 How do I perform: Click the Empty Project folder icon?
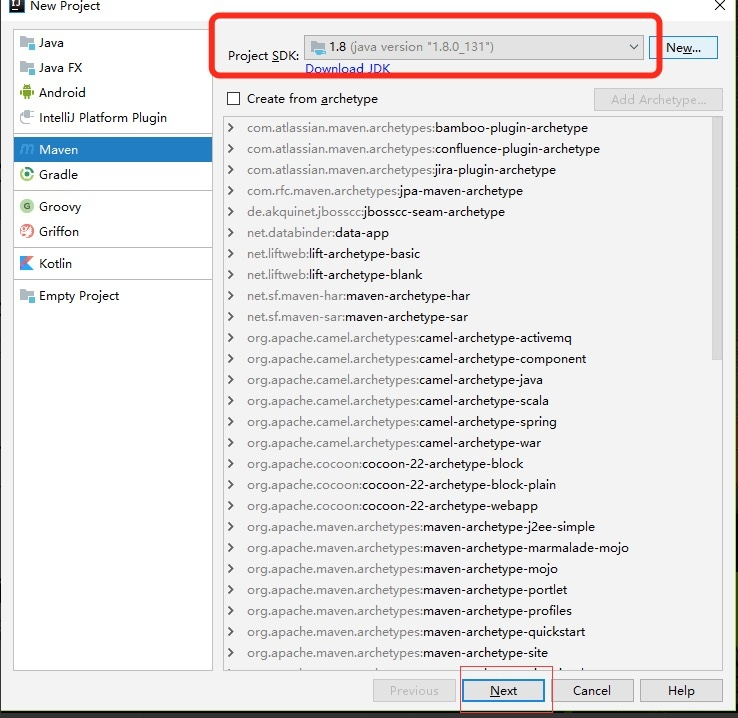click(27, 296)
